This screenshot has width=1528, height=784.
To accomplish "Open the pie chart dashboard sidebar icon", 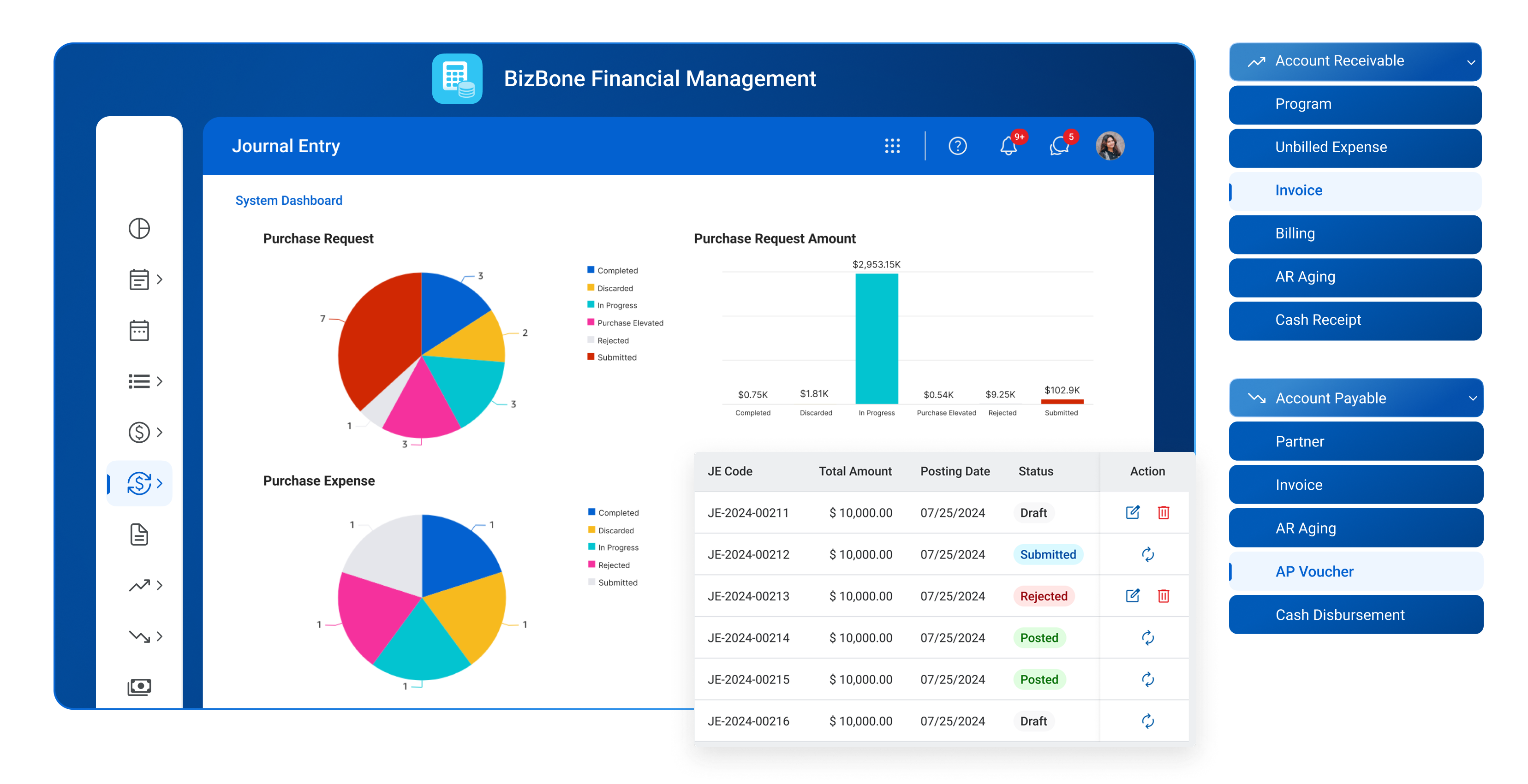I will tap(139, 228).
